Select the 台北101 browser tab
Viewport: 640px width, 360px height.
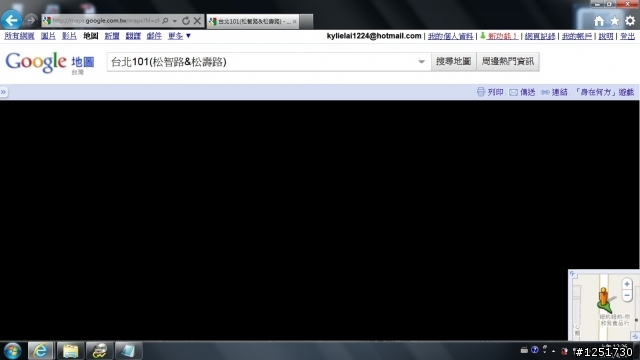pyautogui.click(x=253, y=21)
